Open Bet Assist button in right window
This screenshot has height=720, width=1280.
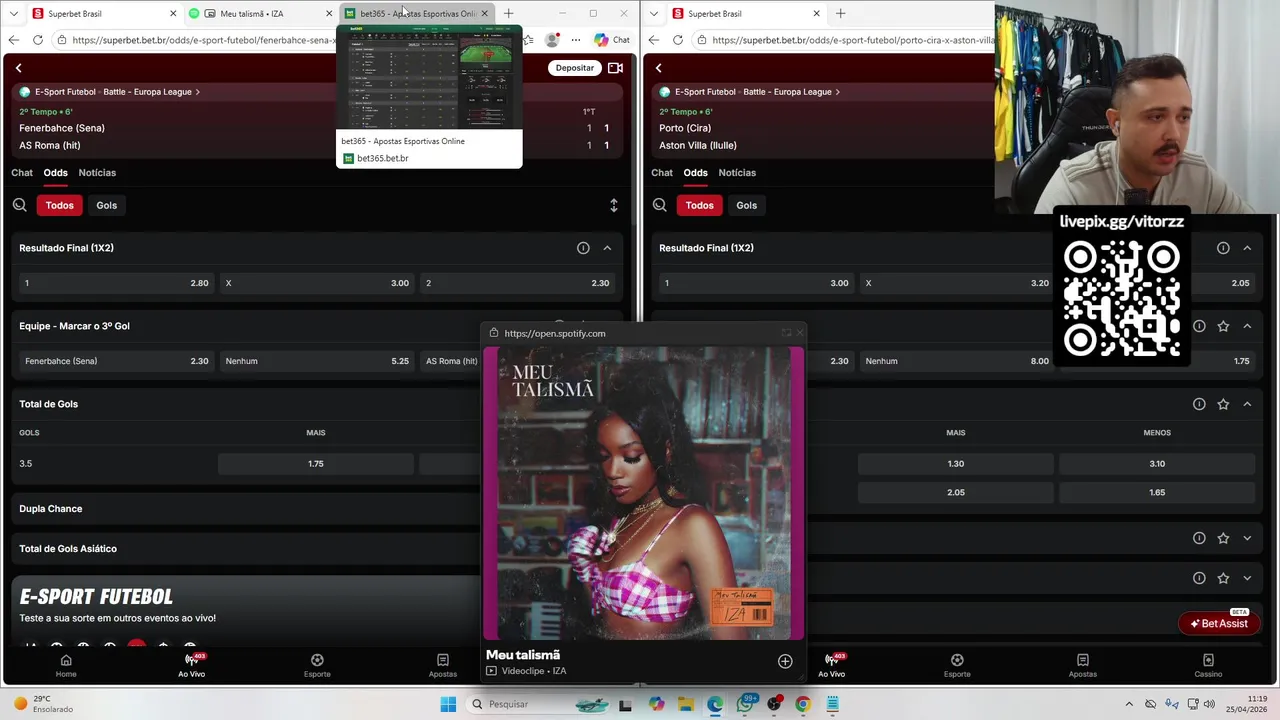pos(1218,623)
